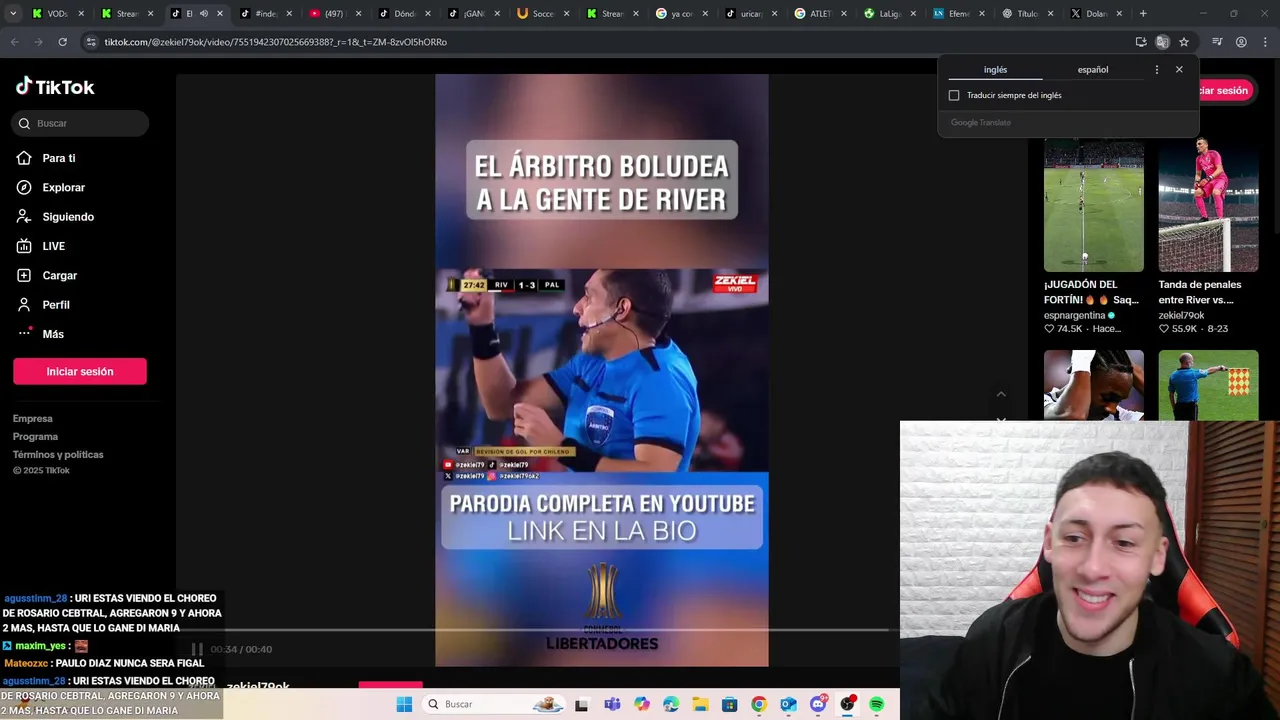Open the espnargentina account link
The width and height of the screenshot is (1280, 720).
[1074, 315]
